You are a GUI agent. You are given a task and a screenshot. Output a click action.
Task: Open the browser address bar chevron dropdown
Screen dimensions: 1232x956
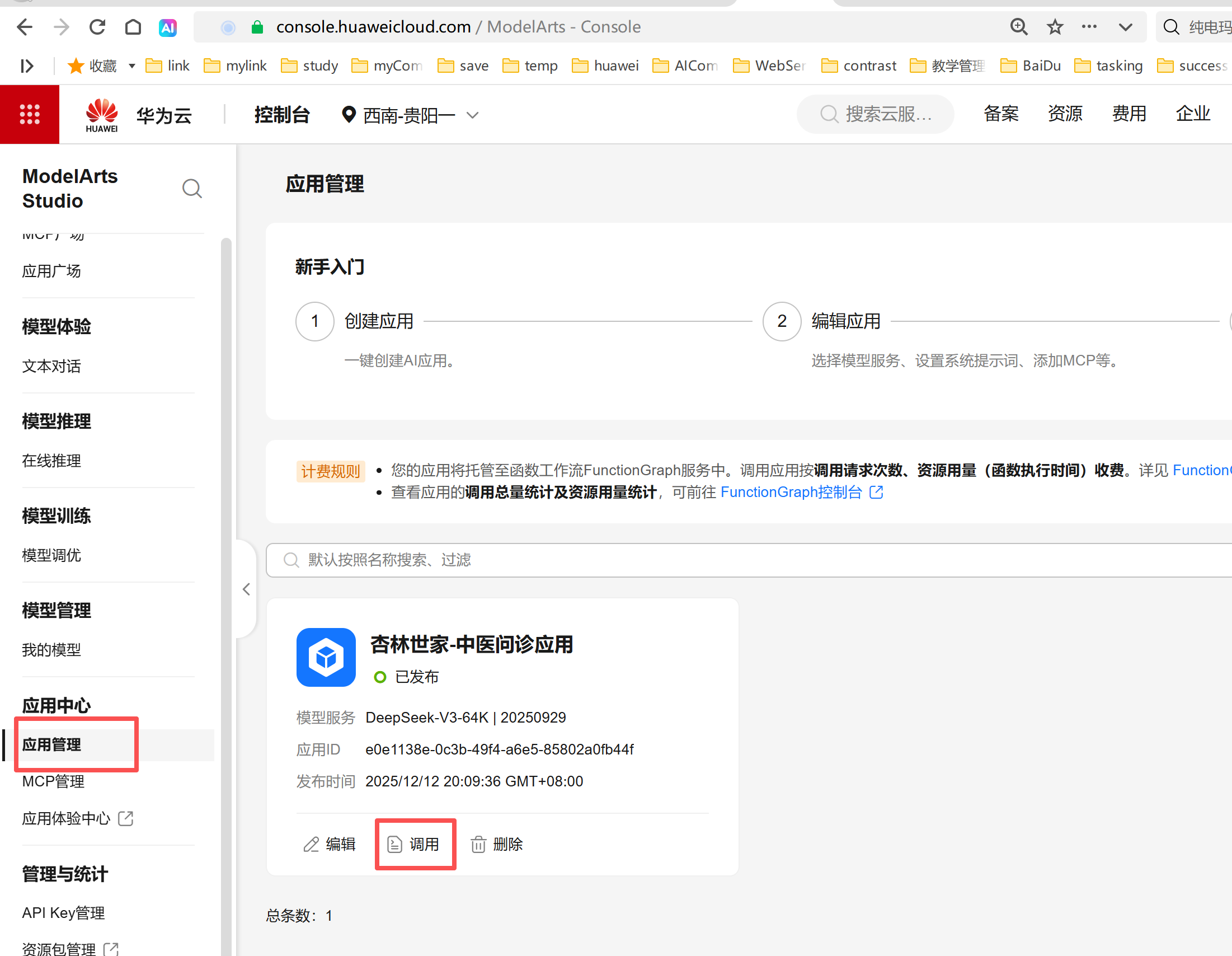pyautogui.click(x=1125, y=26)
